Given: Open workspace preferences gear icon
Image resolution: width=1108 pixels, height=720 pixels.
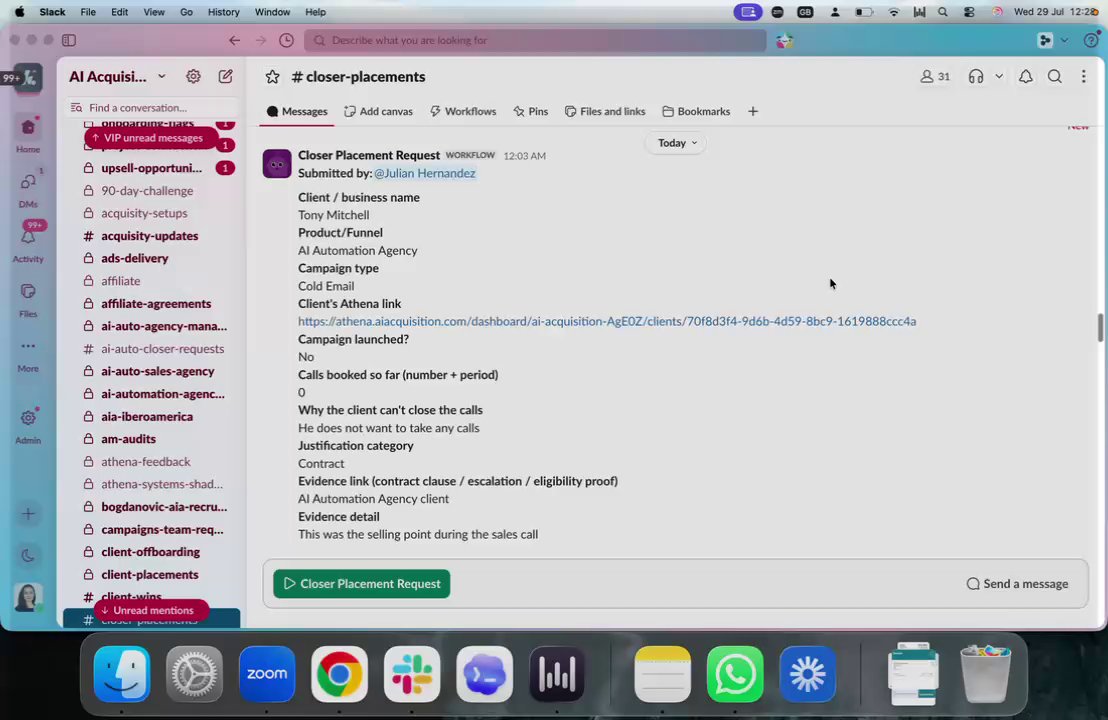Looking at the screenshot, I should [x=193, y=76].
